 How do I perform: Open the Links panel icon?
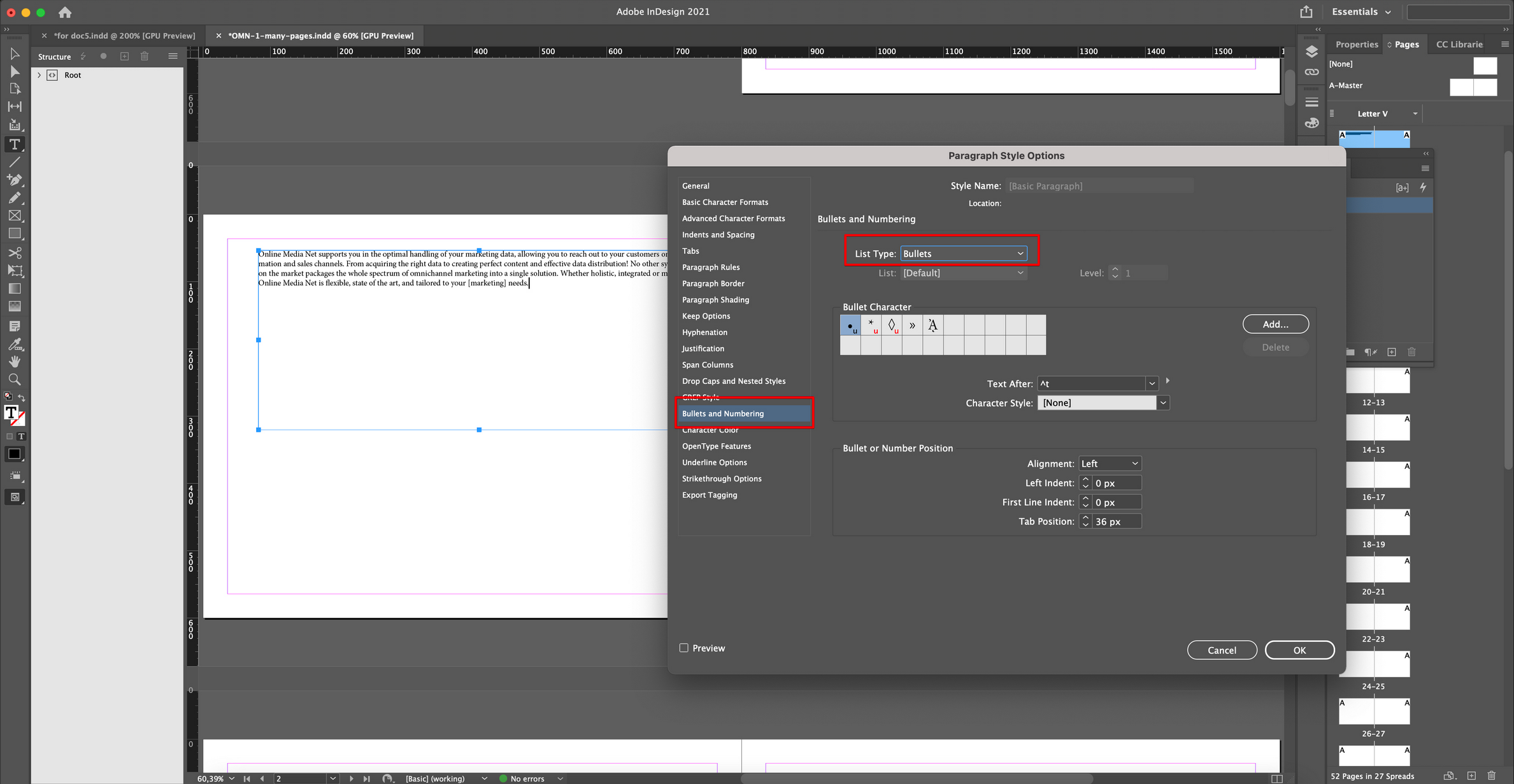click(1311, 71)
